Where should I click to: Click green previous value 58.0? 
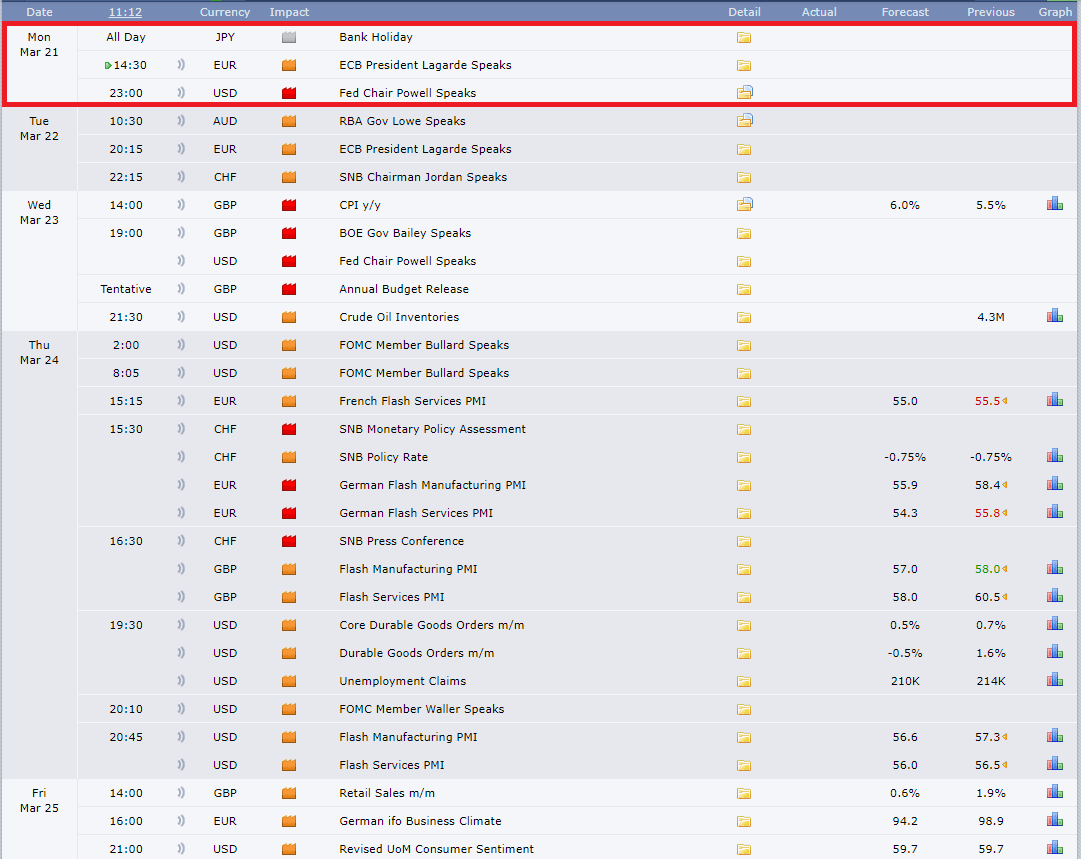(x=987, y=569)
